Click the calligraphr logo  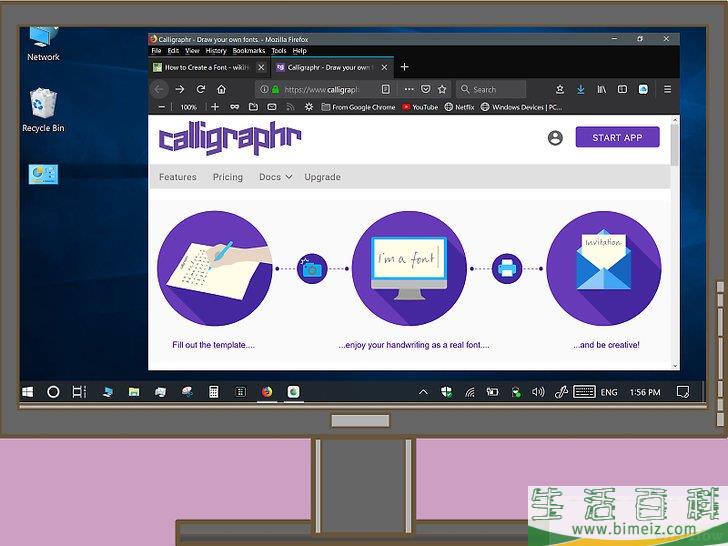click(230, 138)
